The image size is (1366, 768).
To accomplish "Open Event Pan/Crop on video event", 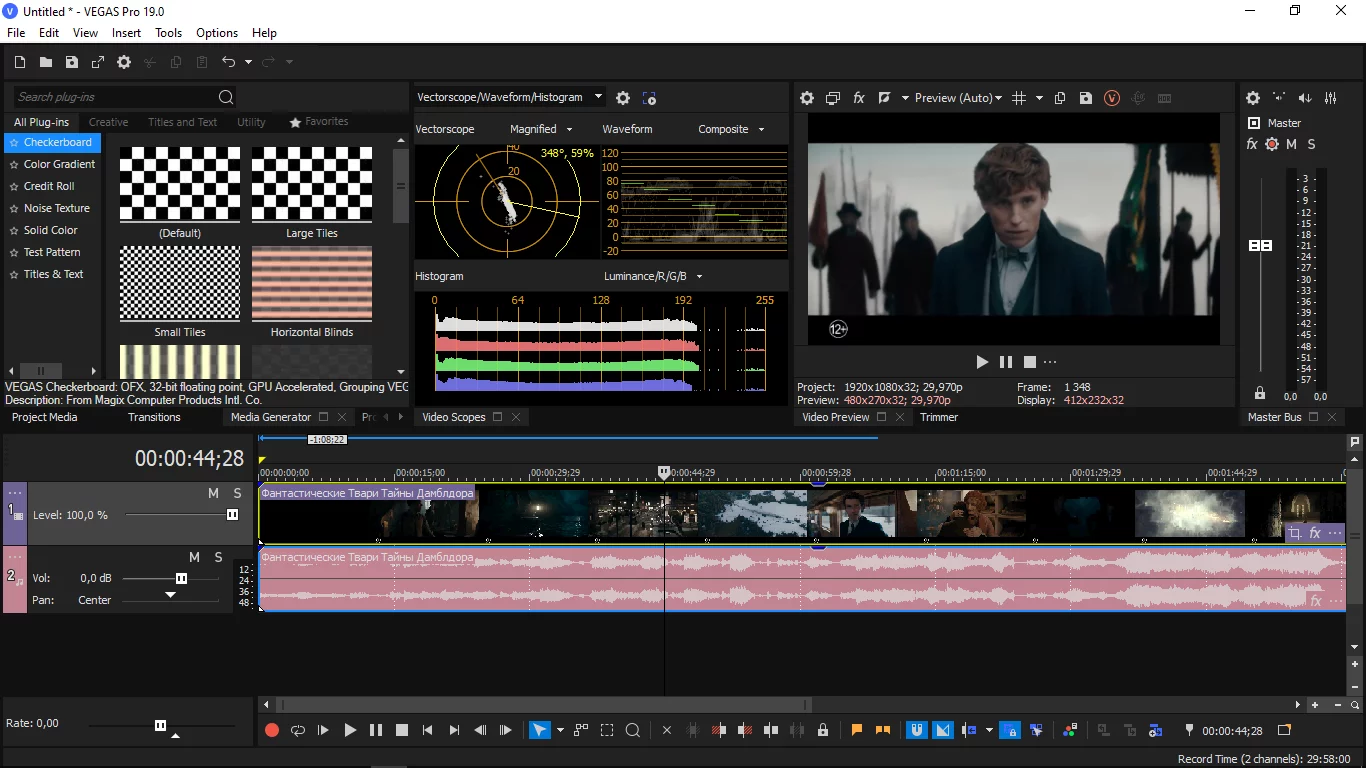I will coord(1295,533).
